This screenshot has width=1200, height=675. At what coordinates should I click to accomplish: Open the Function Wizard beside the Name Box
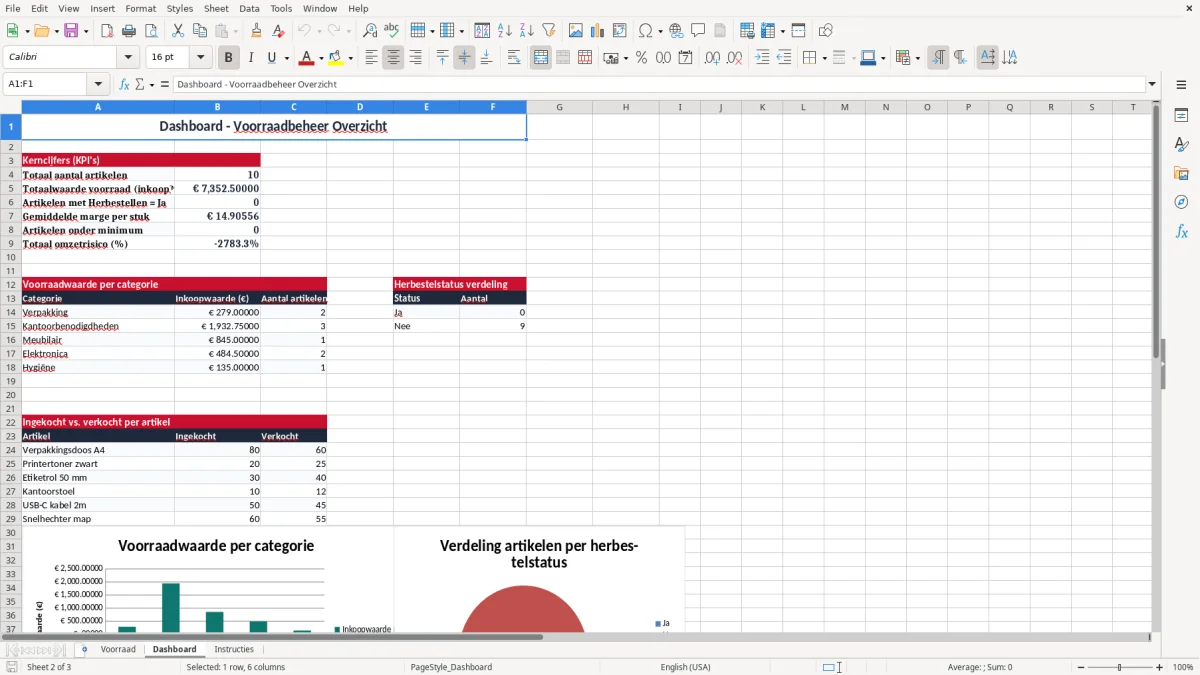pos(124,84)
